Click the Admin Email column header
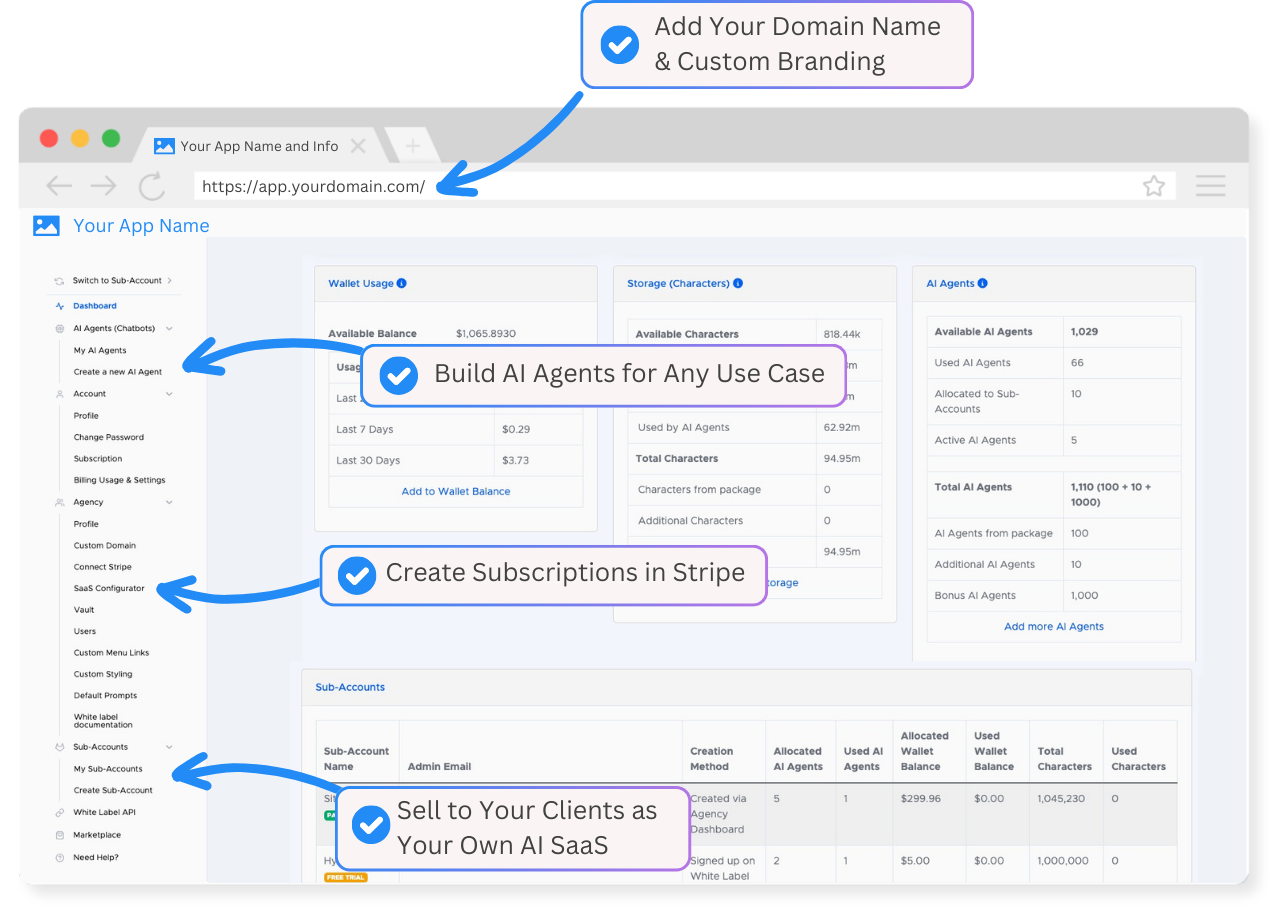The width and height of the screenshot is (1287, 913). 439,767
